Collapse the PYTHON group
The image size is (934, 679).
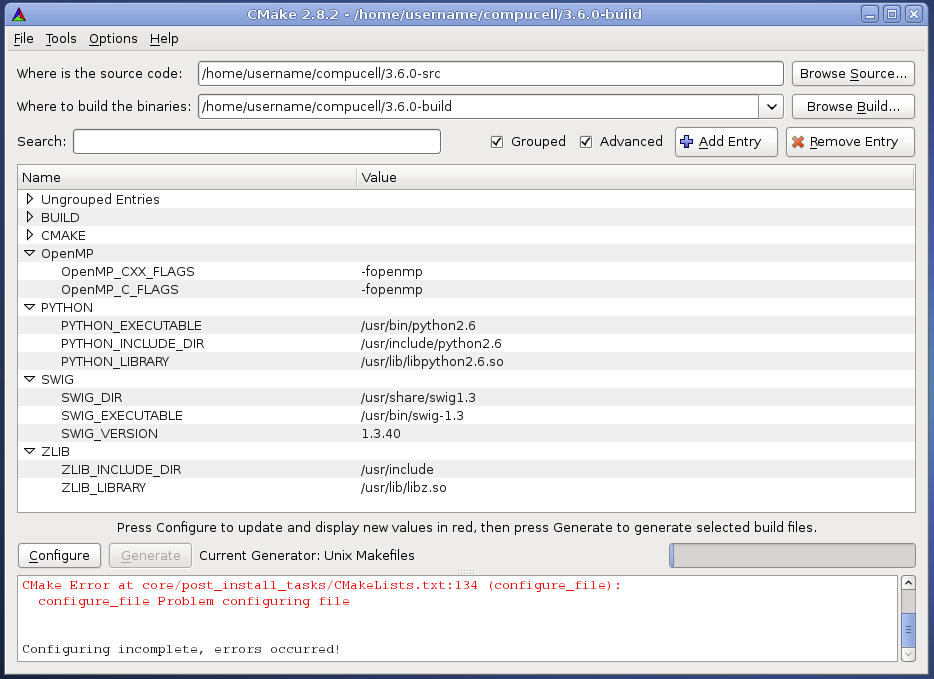point(30,308)
